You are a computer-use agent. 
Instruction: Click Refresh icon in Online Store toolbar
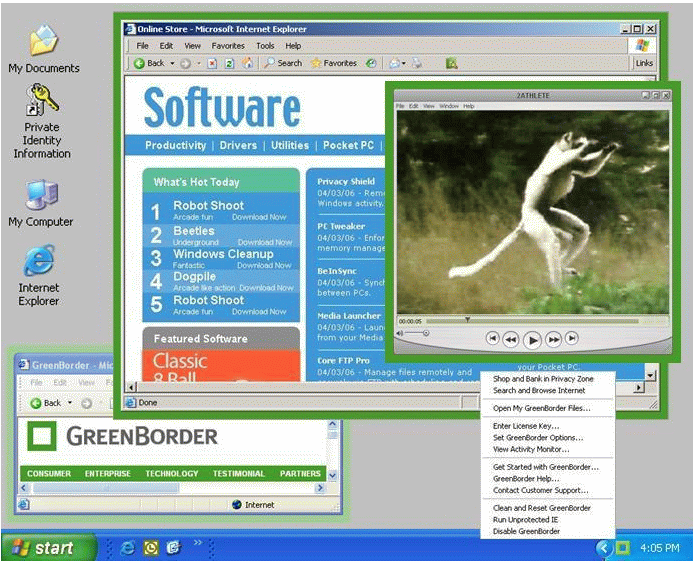coord(229,64)
